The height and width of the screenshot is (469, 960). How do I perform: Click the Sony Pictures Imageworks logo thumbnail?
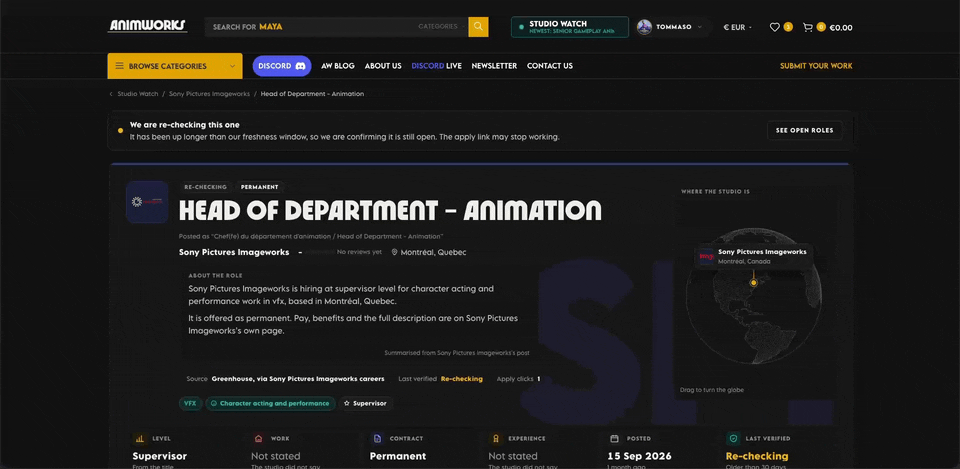(147, 202)
